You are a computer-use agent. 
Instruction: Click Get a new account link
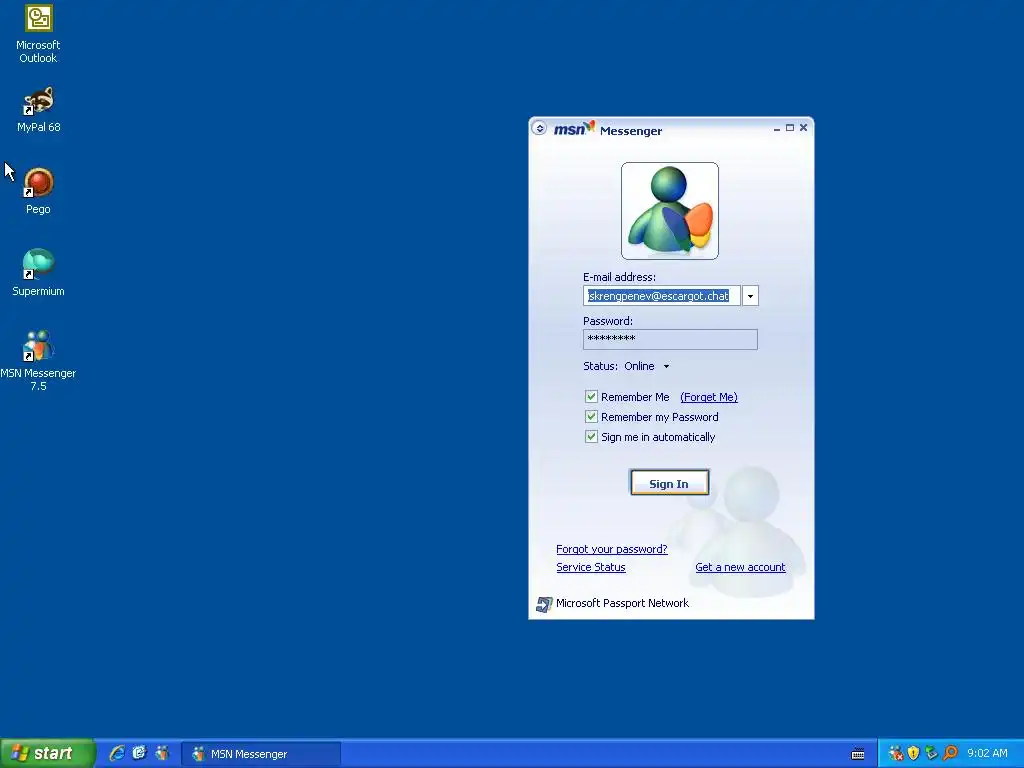740,568
